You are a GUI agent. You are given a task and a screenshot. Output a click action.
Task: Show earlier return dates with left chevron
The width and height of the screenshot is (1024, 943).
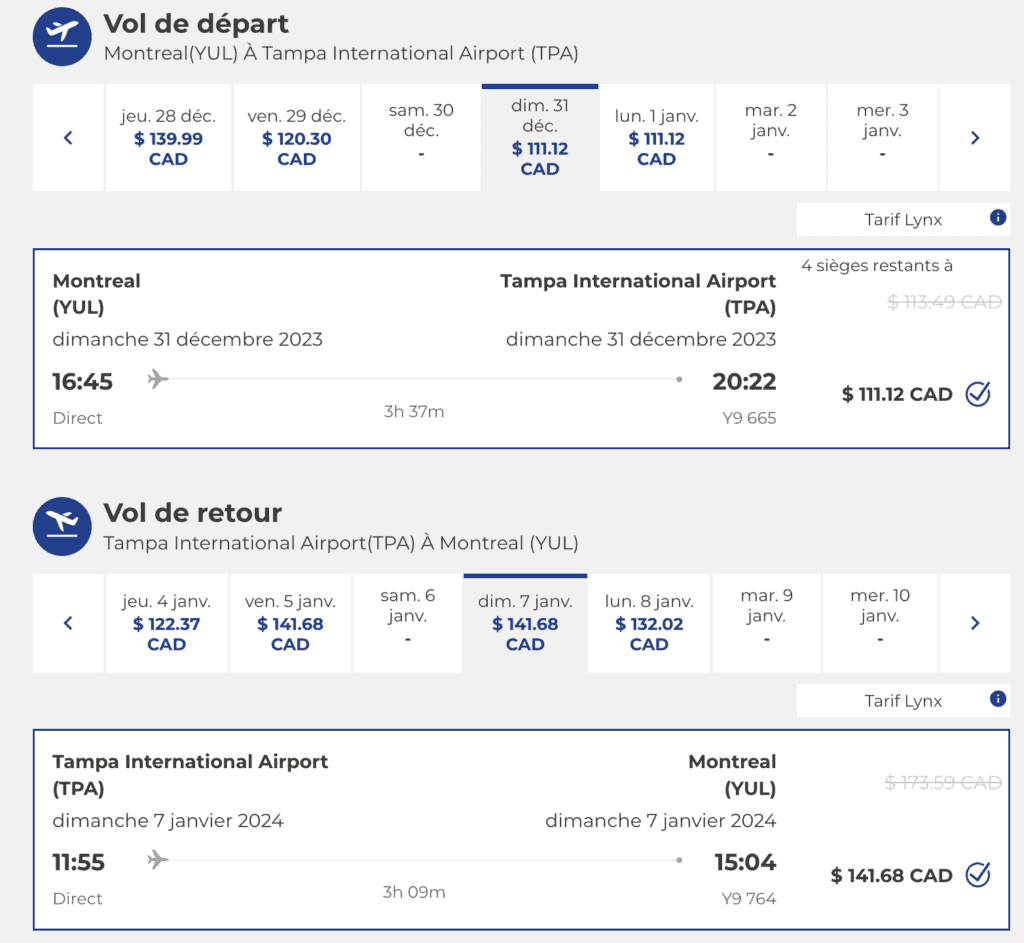click(x=68, y=623)
